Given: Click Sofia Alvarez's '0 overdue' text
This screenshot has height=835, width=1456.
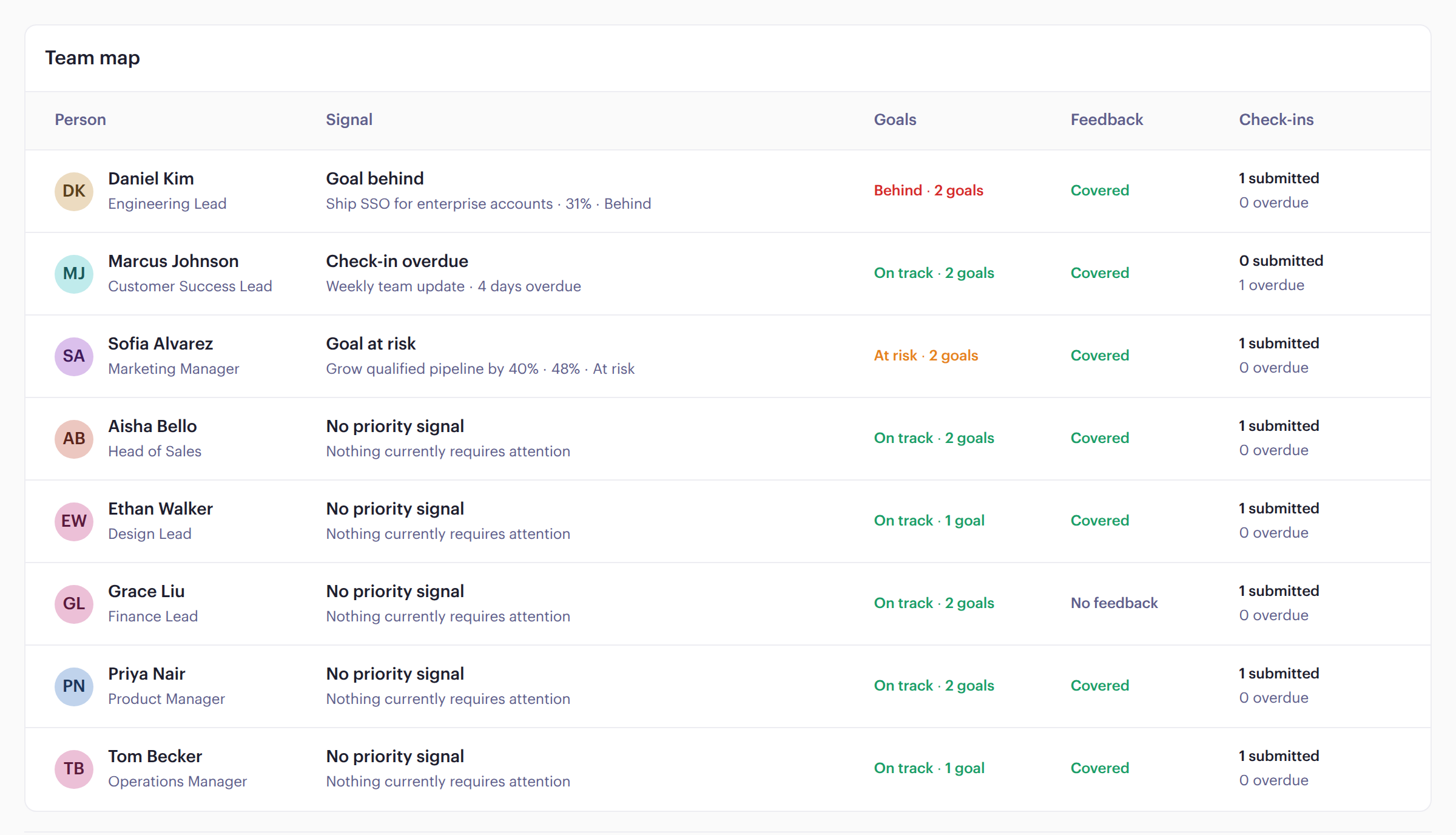Looking at the screenshot, I should tap(1273, 368).
